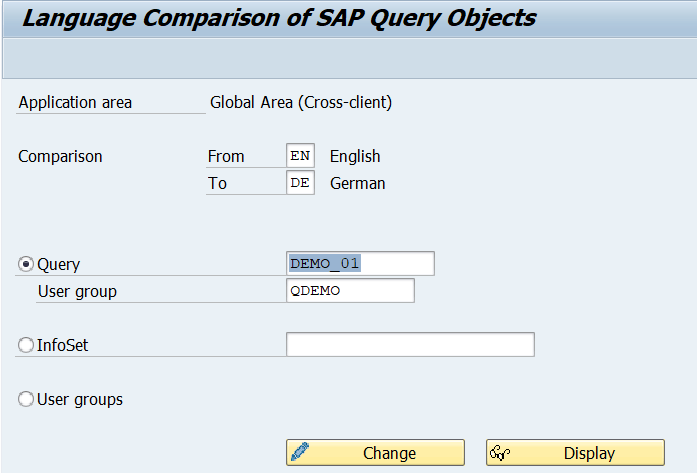The width and height of the screenshot is (697, 473).
Task: Select the Query radio button
Action: tap(26, 264)
